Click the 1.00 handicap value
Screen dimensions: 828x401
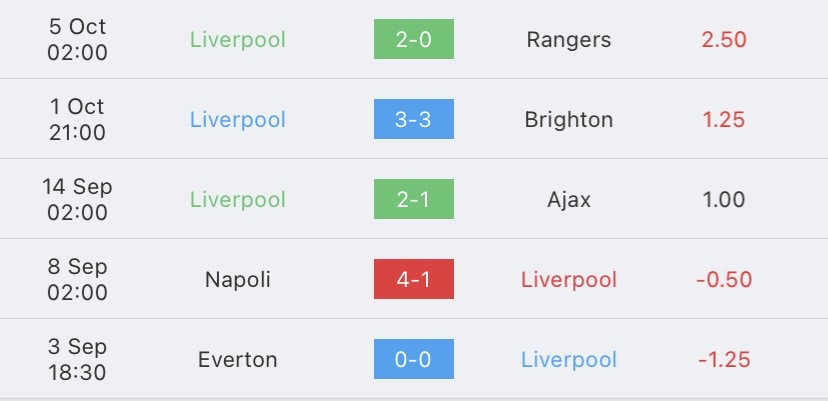(x=724, y=200)
